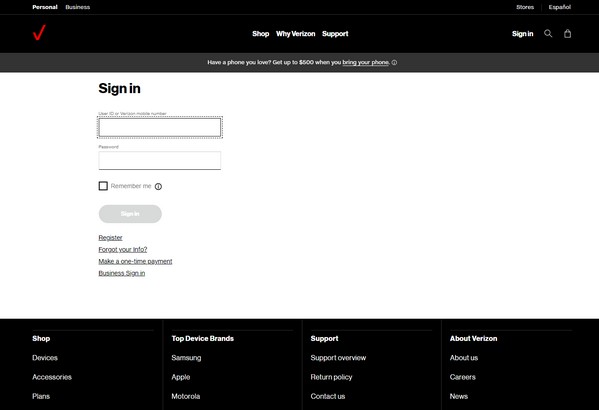Open Apple under Top Device Brands
Viewport: 599px width, 410px height.
pyautogui.click(x=181, y=377)
